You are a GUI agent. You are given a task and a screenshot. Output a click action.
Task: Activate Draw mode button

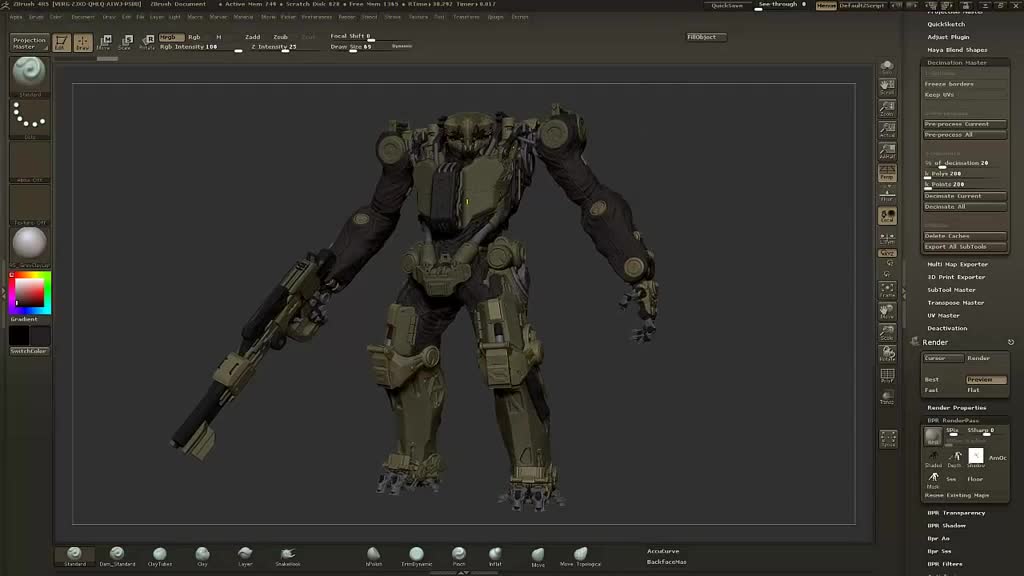click(x=83, y=42)
